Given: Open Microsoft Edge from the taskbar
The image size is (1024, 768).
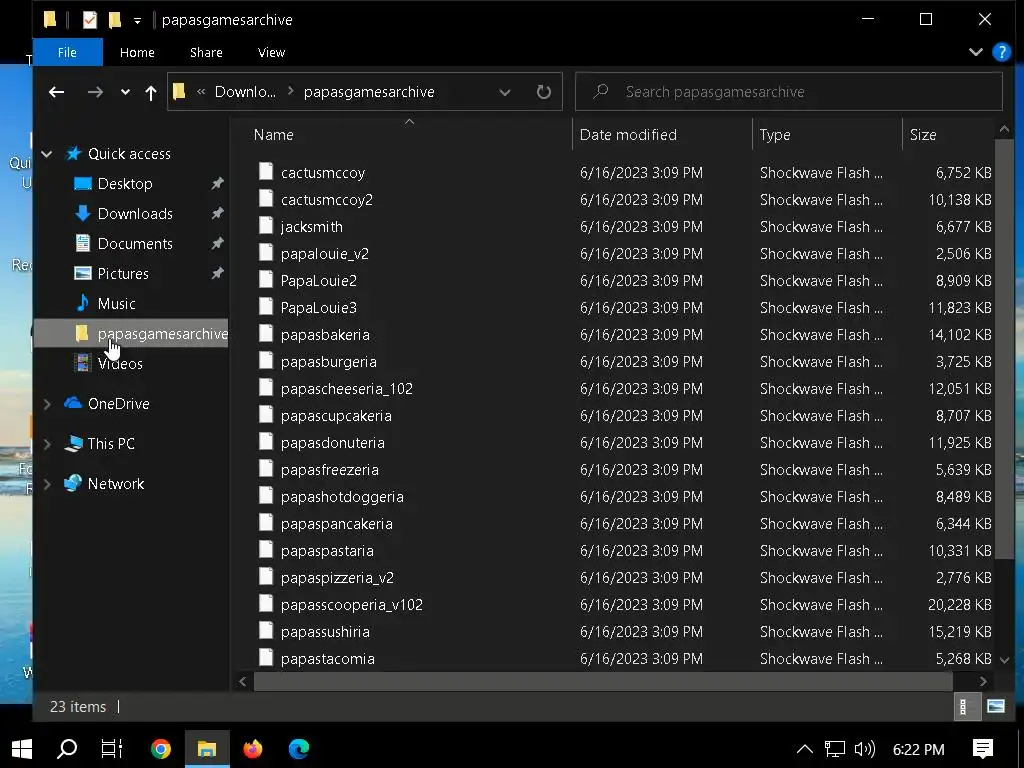Looking at the screenshot, I should (299, 749).
